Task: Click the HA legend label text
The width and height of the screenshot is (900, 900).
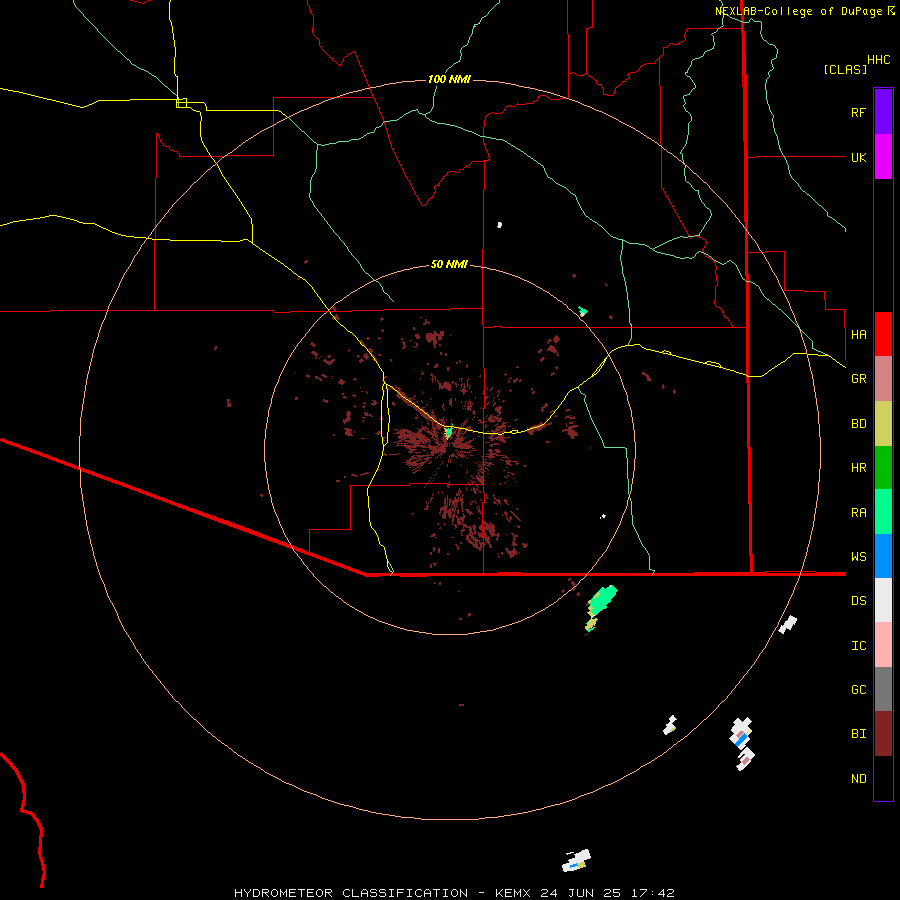Action: 859,334
